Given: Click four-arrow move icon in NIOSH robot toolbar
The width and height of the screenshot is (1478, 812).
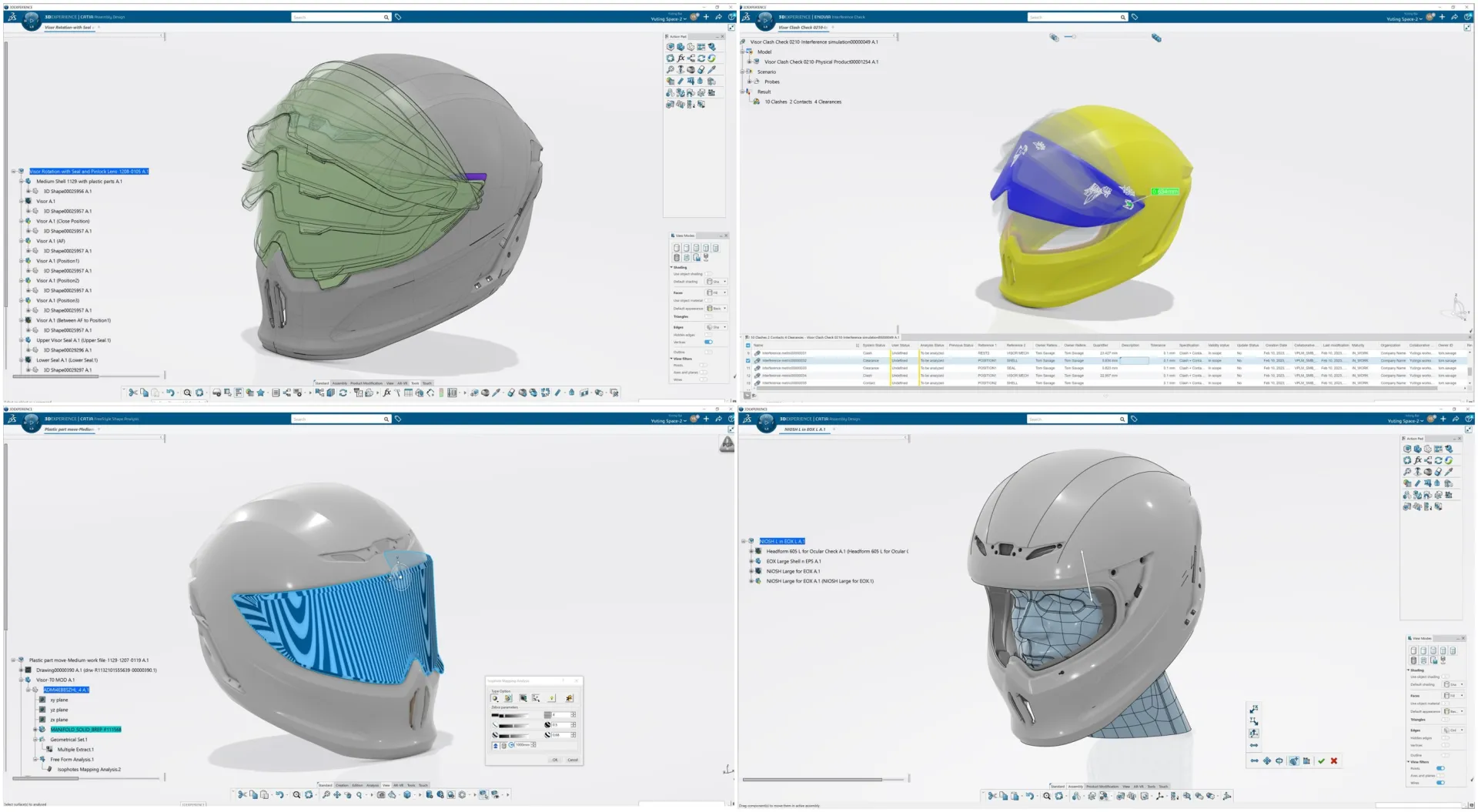Looking at the screenshot, I should click(1267, 761).
